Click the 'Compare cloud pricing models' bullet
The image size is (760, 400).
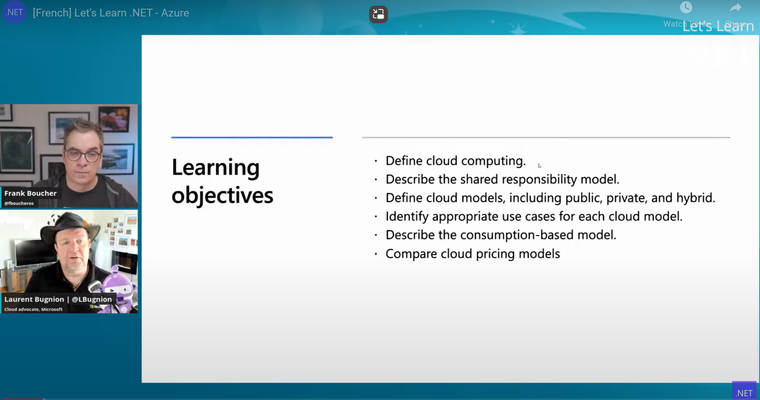click(473, 254)
